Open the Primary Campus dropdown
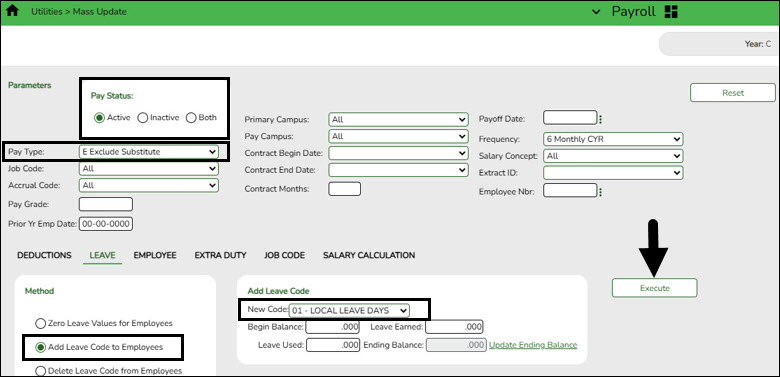Viewport: 780px width, 377px height. (398, 119)
